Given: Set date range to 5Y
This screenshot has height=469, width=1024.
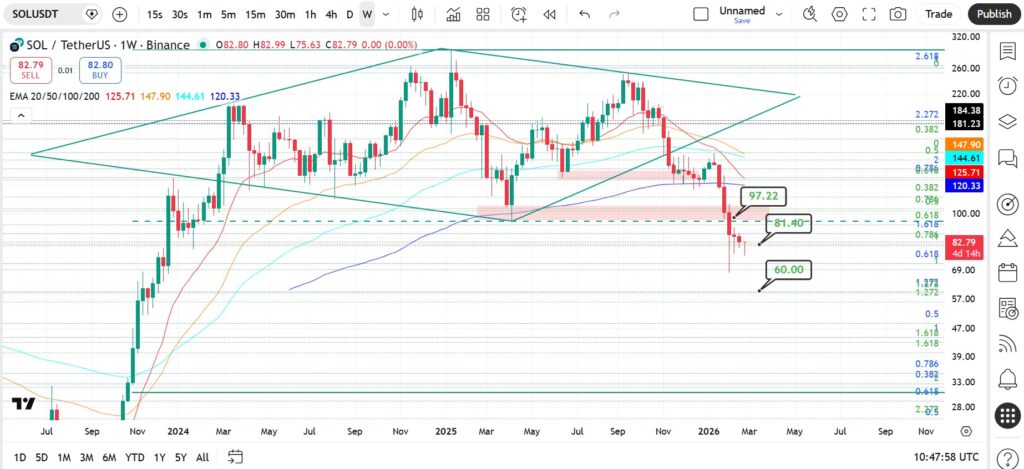Looking at the screenshot, I should click(181, 457).
